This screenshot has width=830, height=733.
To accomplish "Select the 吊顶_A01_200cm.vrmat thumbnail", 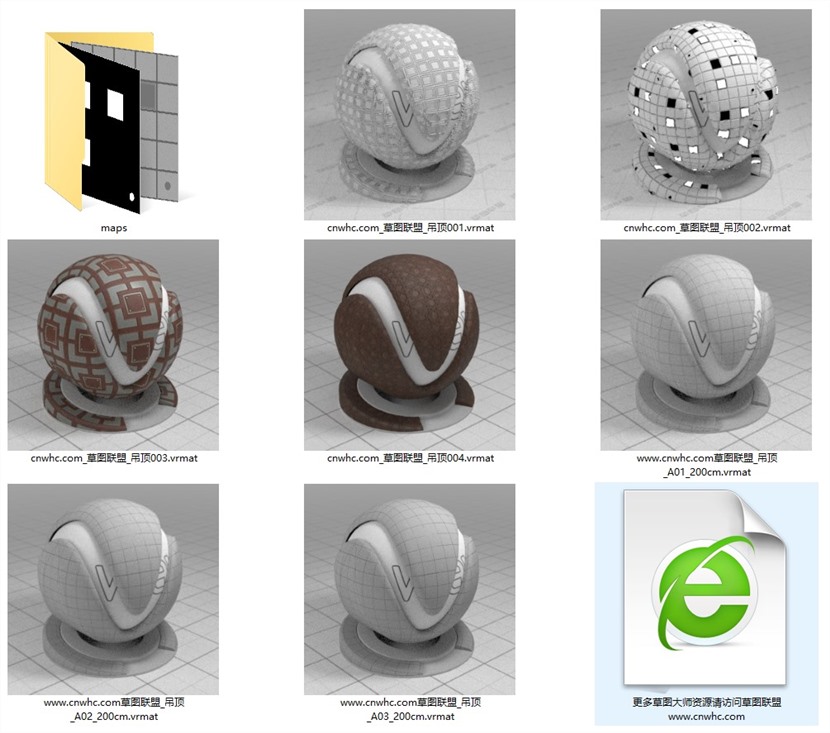I will pos(706,345).
